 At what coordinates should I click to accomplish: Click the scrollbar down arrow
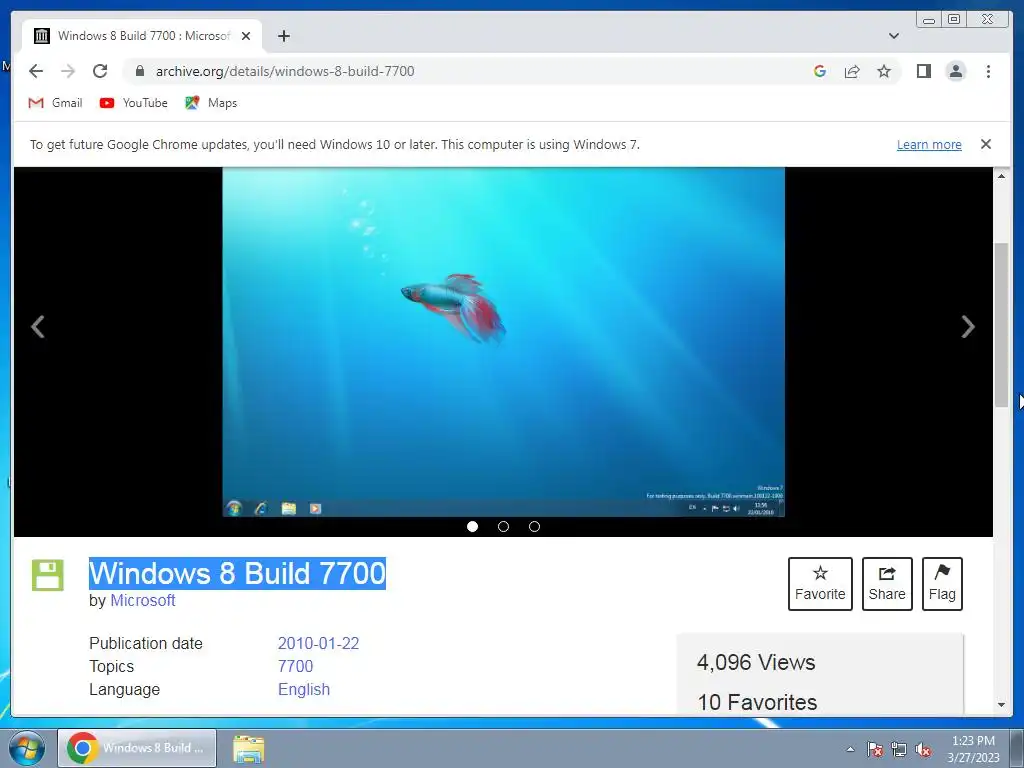click(1001, 705)
